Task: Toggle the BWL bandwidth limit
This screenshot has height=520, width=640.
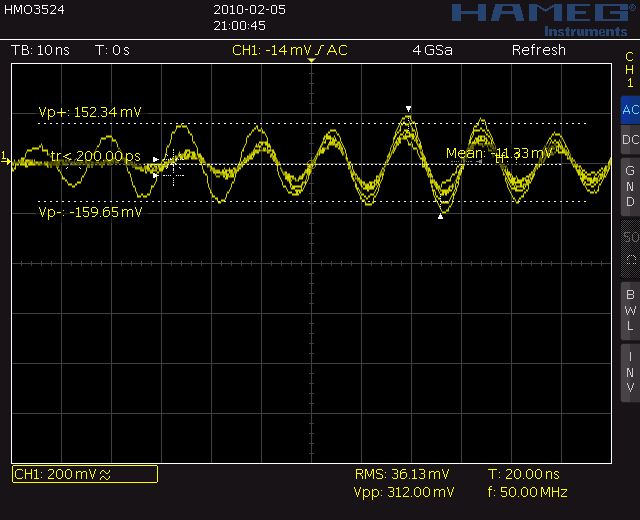Action: click(630, 311)
